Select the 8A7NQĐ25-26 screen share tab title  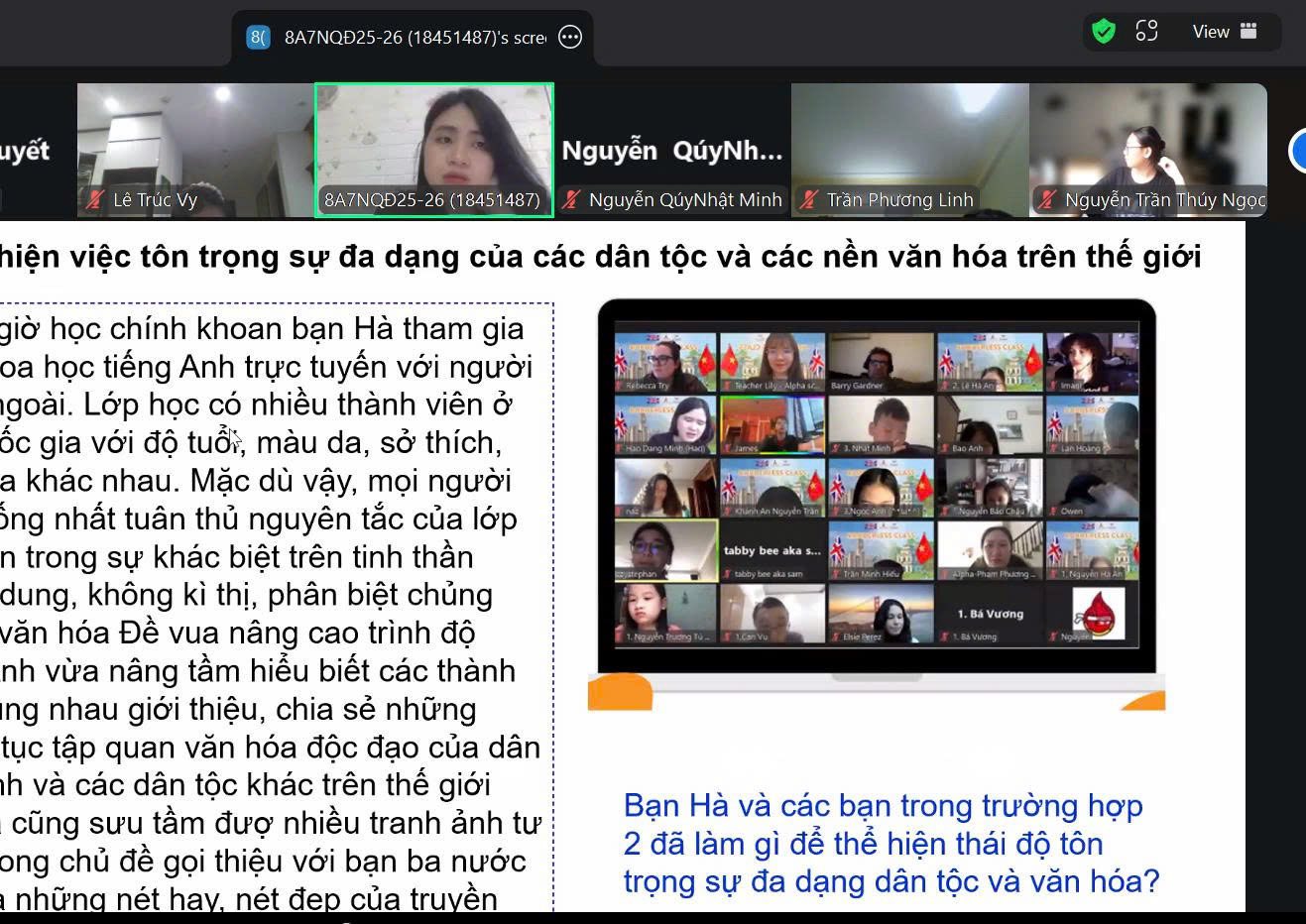point(415,38)
